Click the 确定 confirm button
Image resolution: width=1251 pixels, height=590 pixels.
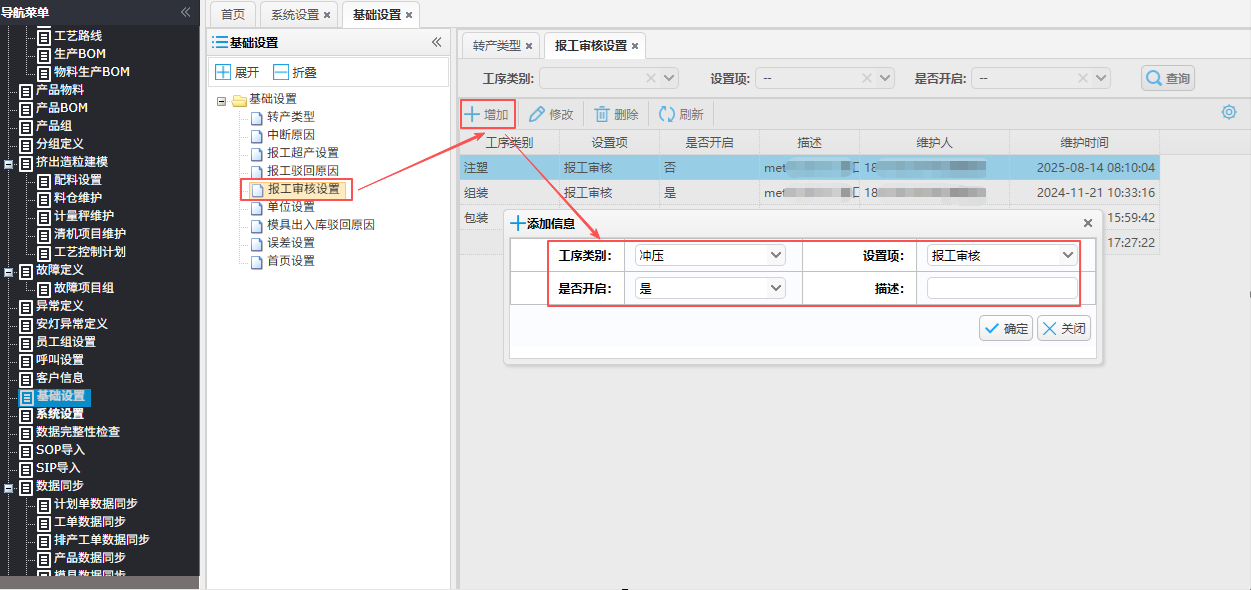click(1006, 328)
